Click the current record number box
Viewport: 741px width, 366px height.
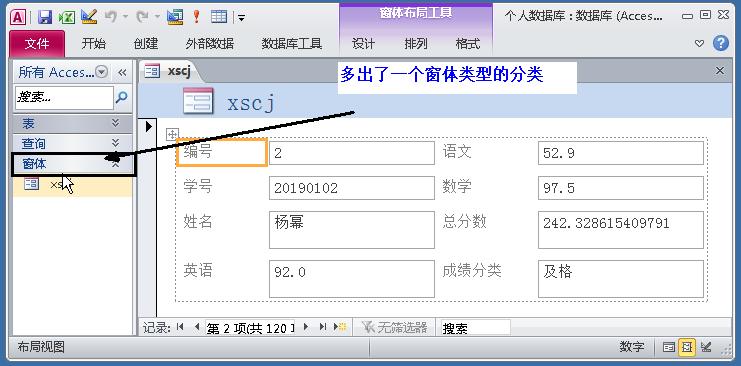coord(250,327)
